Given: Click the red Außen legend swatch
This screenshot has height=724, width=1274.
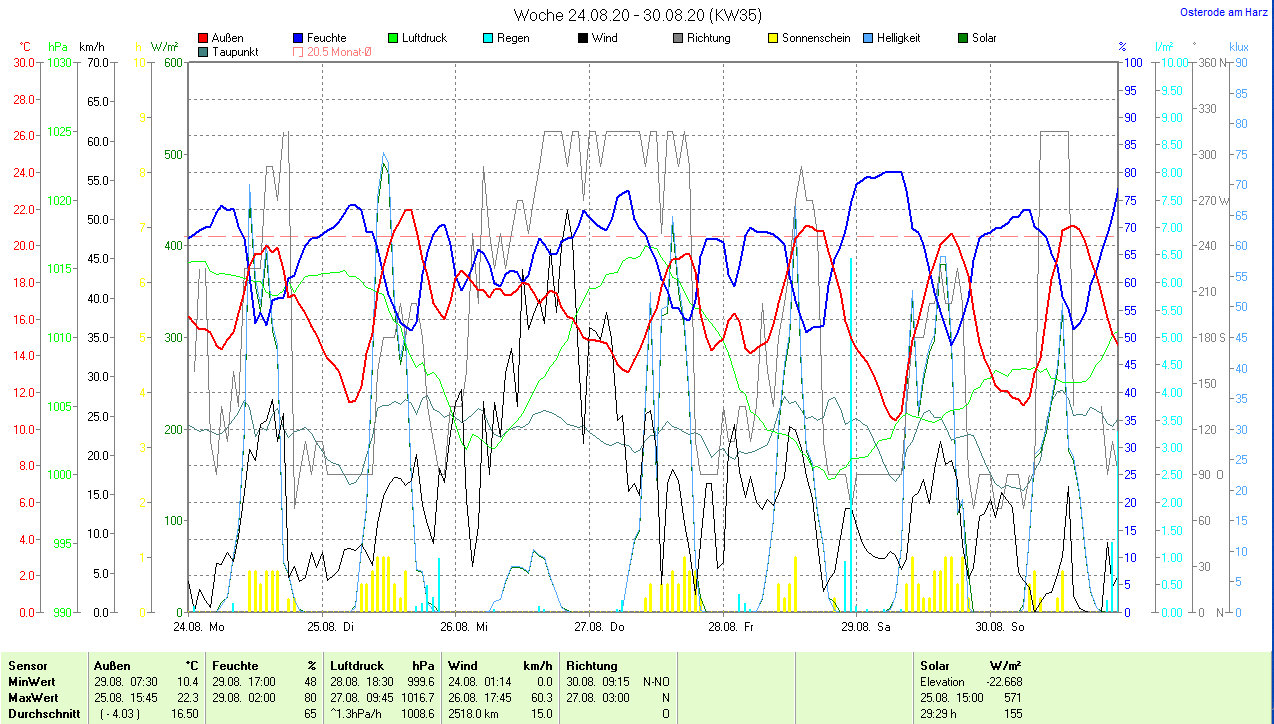Looking at the screenshot, I should (x=204, y=38).
